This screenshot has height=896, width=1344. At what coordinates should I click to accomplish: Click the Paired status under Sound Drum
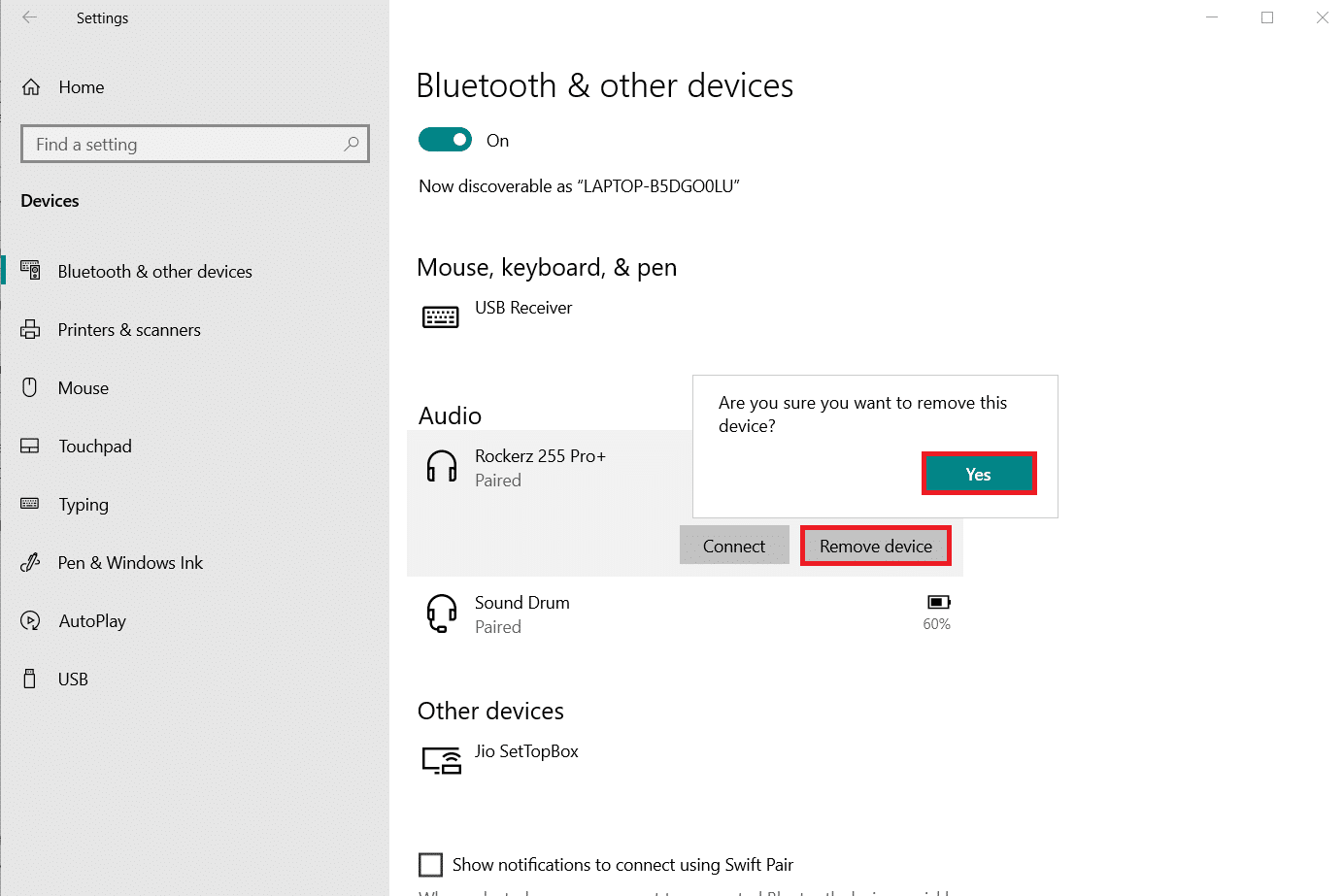tap(498, 627)
